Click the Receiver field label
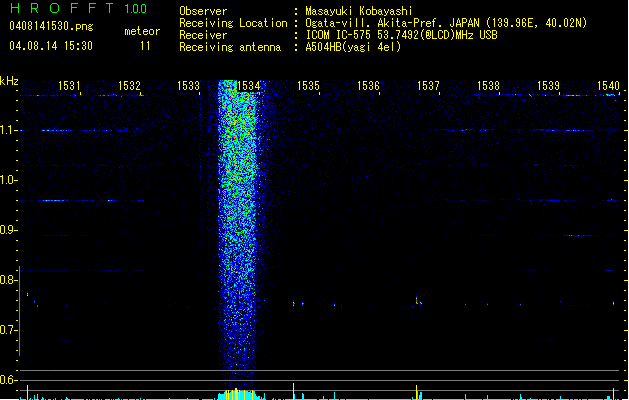The height and width of the screenshot is (400, 629). tap(203, 35)
